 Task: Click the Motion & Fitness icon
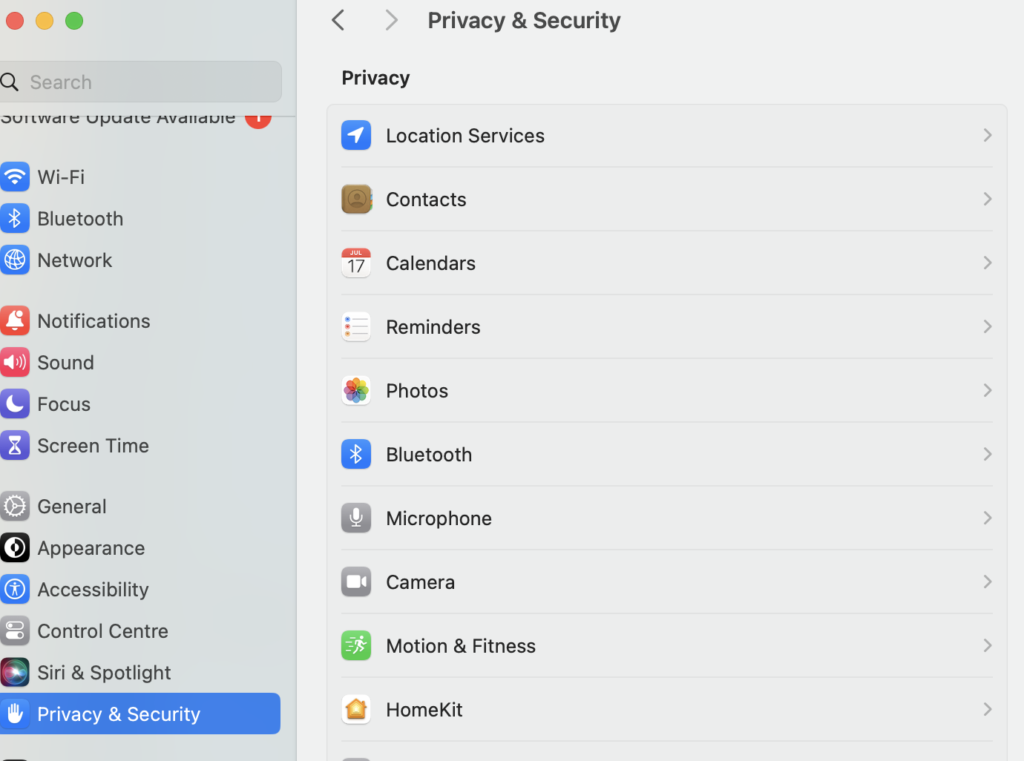tap(356, 646)
